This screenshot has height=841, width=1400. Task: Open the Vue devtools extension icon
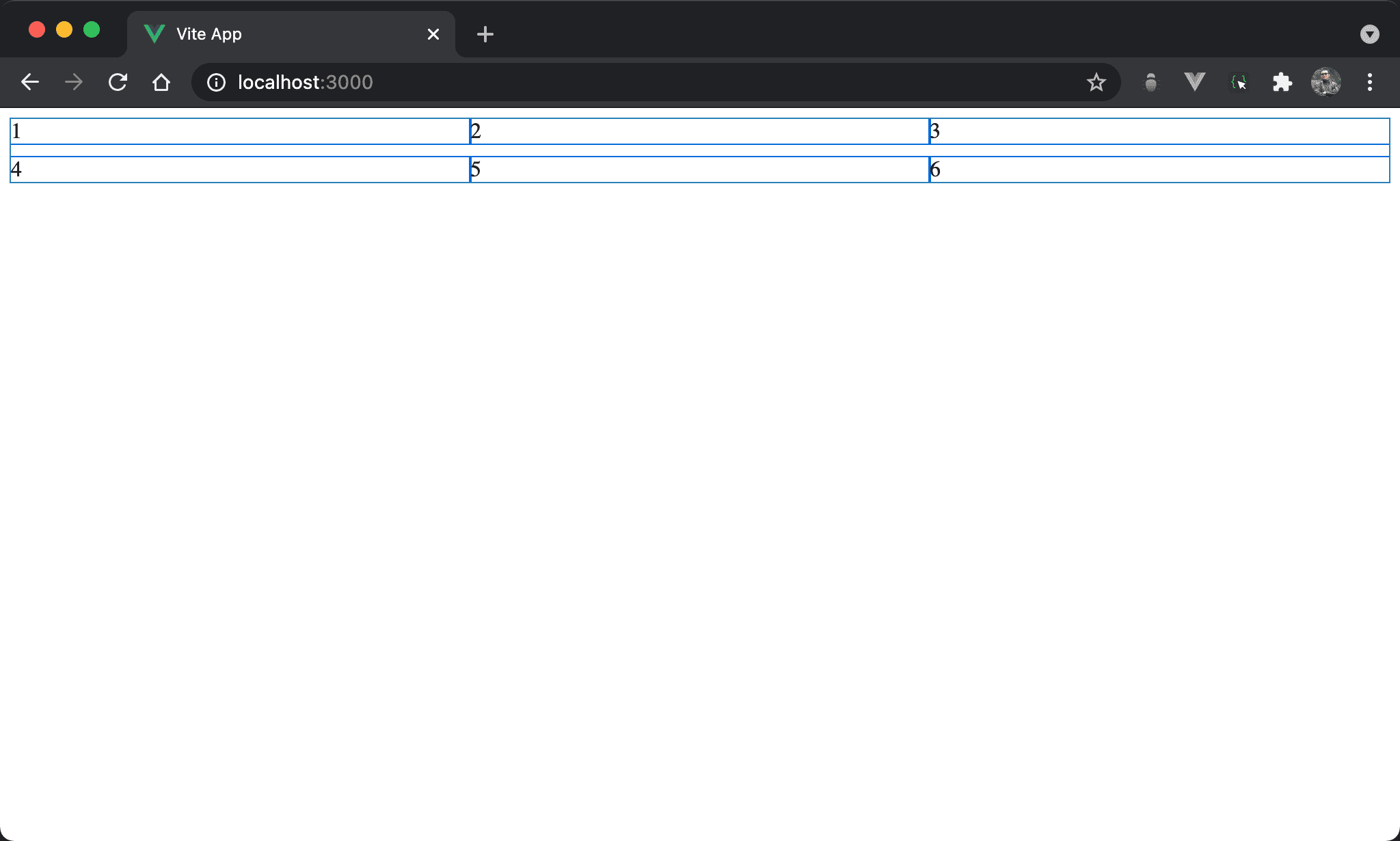[x=1194, y=83]
